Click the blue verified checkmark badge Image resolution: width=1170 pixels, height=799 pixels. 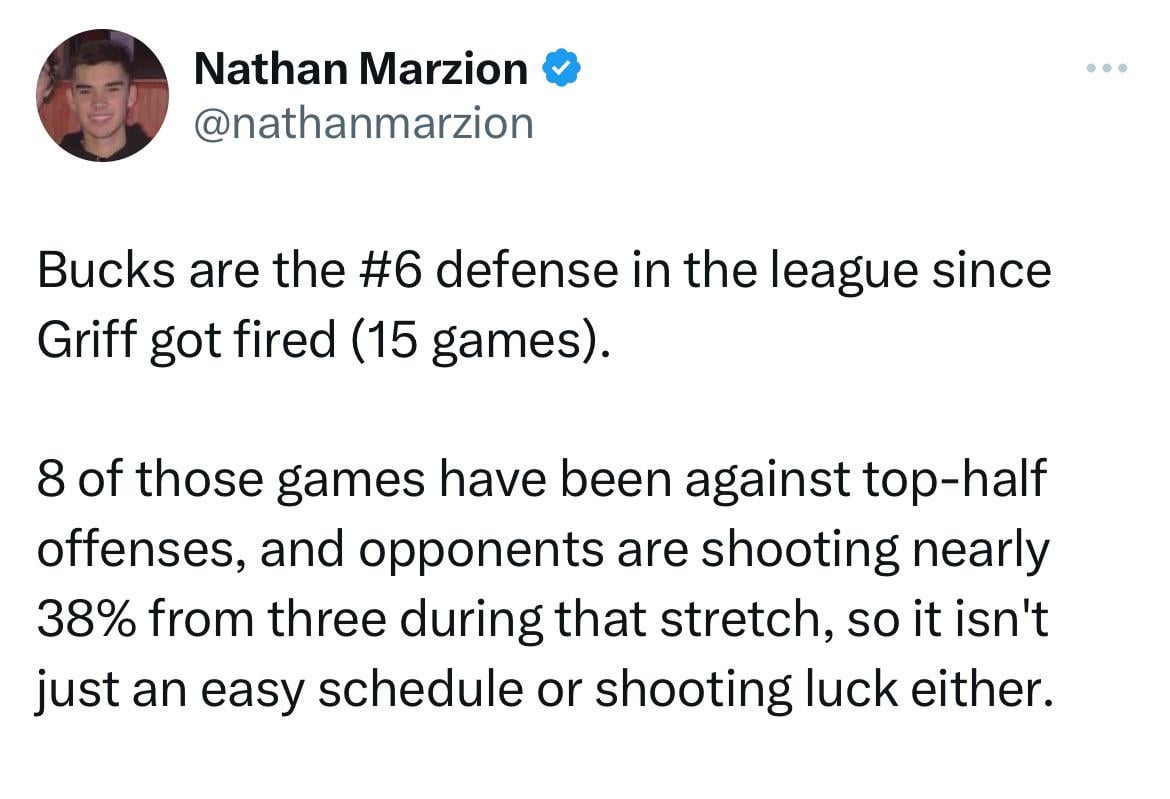point(562,69)
